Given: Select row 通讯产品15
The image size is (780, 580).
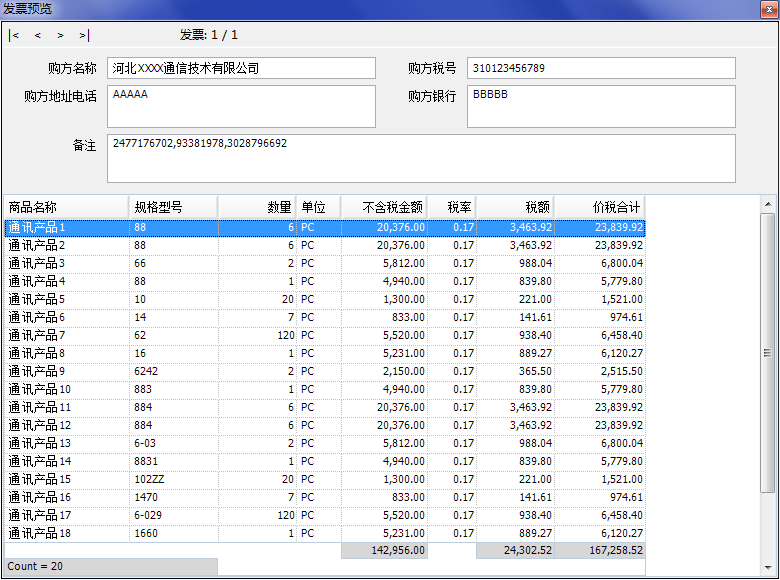Looking at the screenshot, I should coord(325,480).
